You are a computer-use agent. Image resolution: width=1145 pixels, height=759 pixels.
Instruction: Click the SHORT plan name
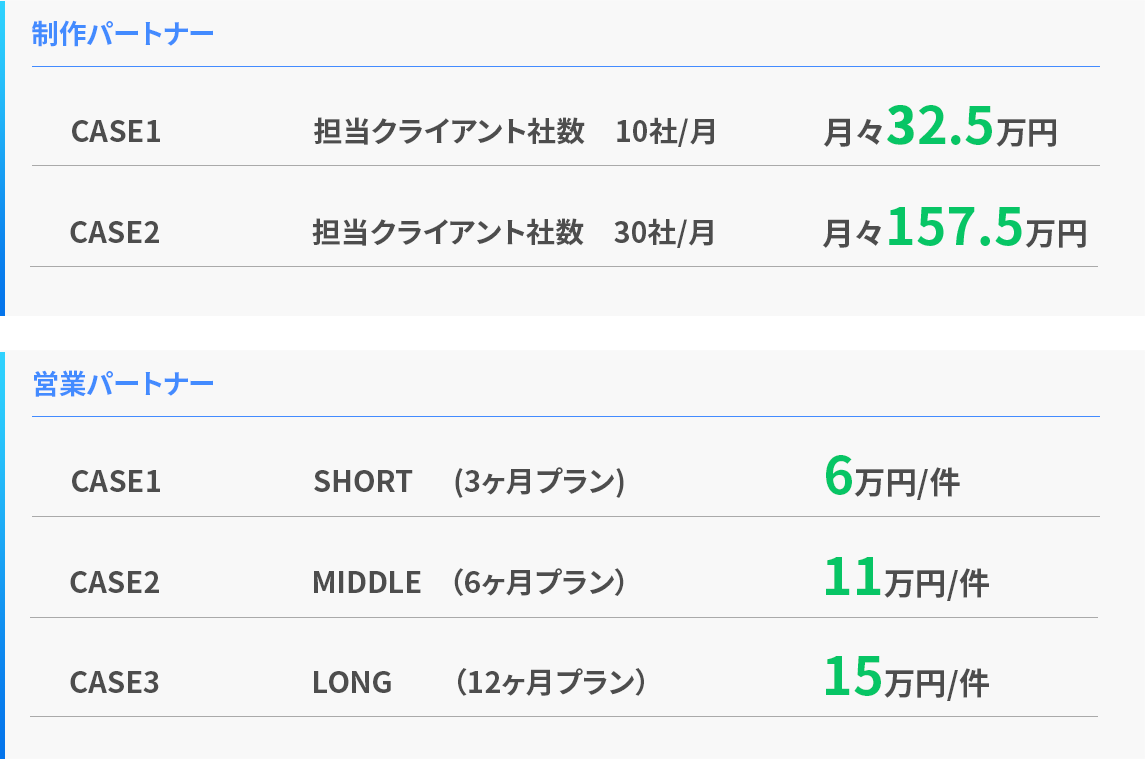point(363,481)
